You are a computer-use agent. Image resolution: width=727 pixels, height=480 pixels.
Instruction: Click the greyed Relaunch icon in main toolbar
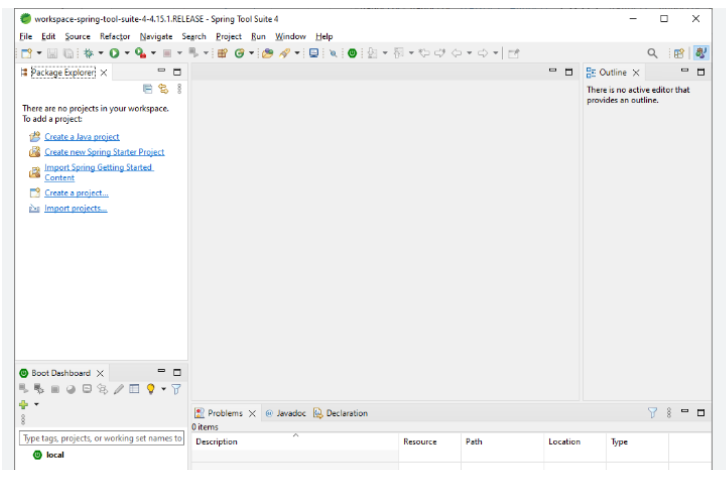pos(194,53)
